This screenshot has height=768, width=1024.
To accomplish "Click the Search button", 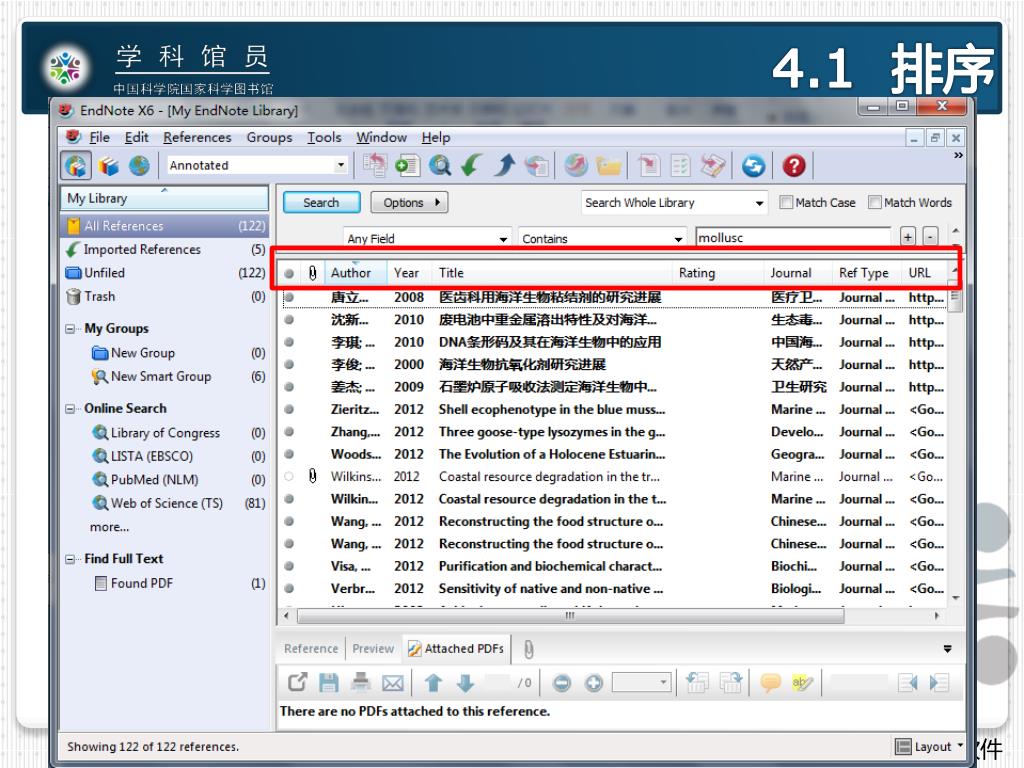I will (321, 202).
